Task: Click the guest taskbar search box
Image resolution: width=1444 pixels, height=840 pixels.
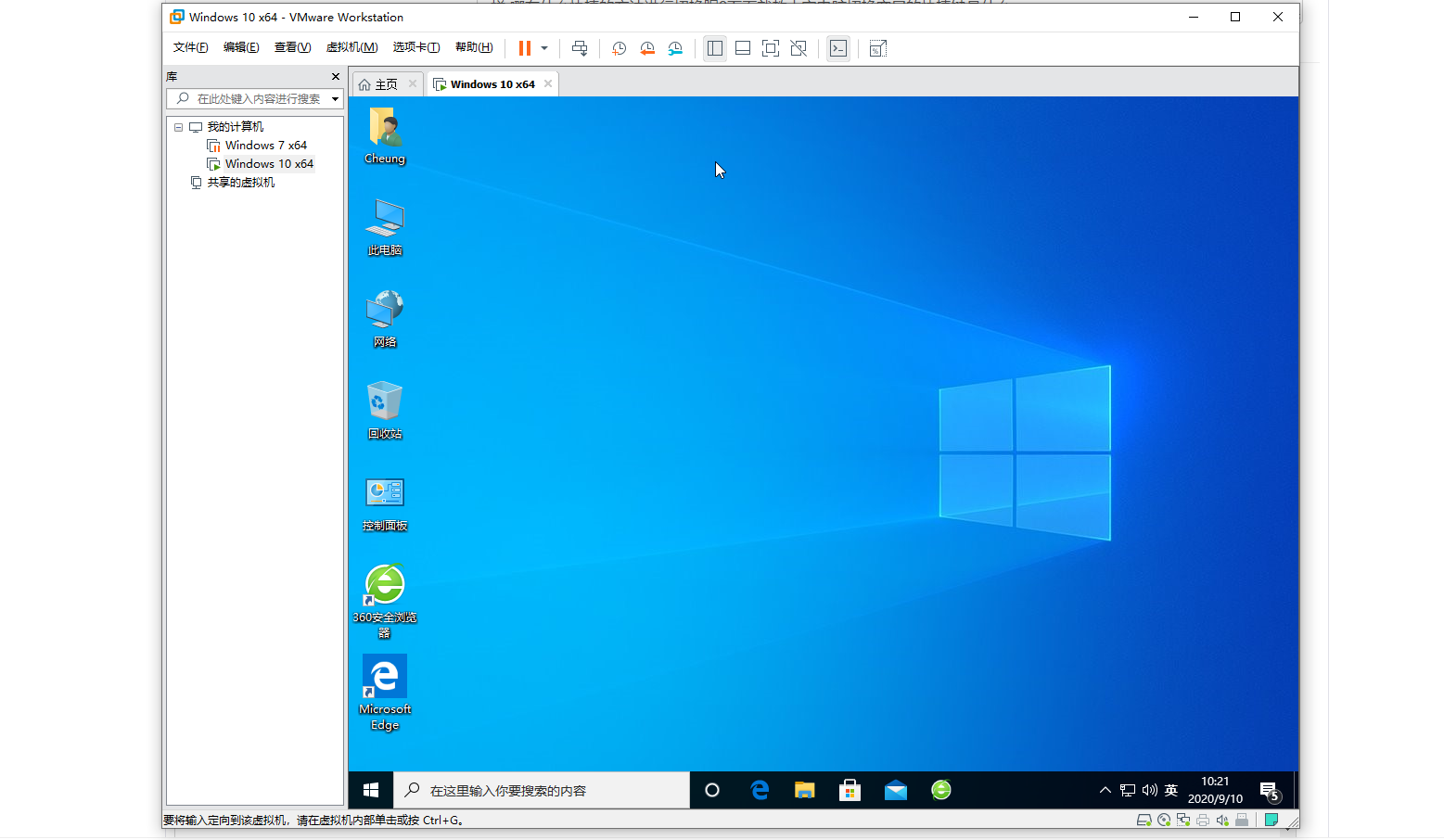Action: (542, 790)
